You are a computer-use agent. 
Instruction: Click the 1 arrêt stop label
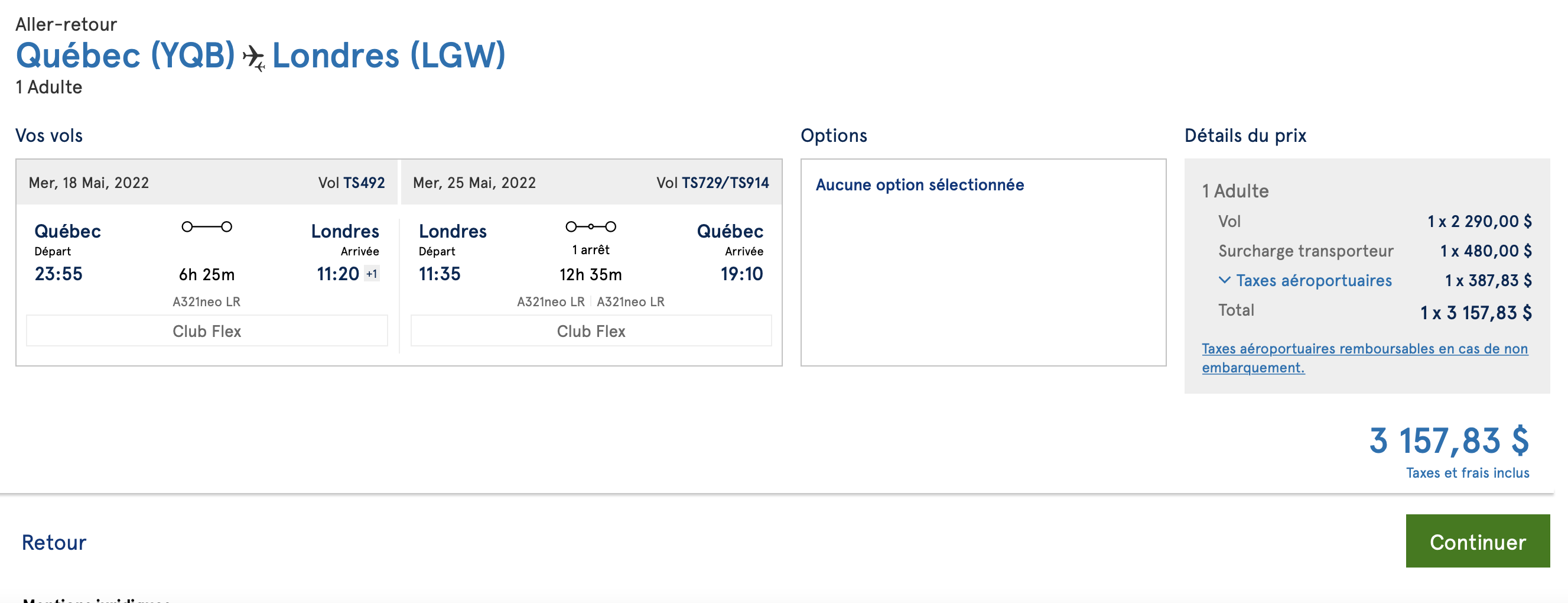[590, 249]
